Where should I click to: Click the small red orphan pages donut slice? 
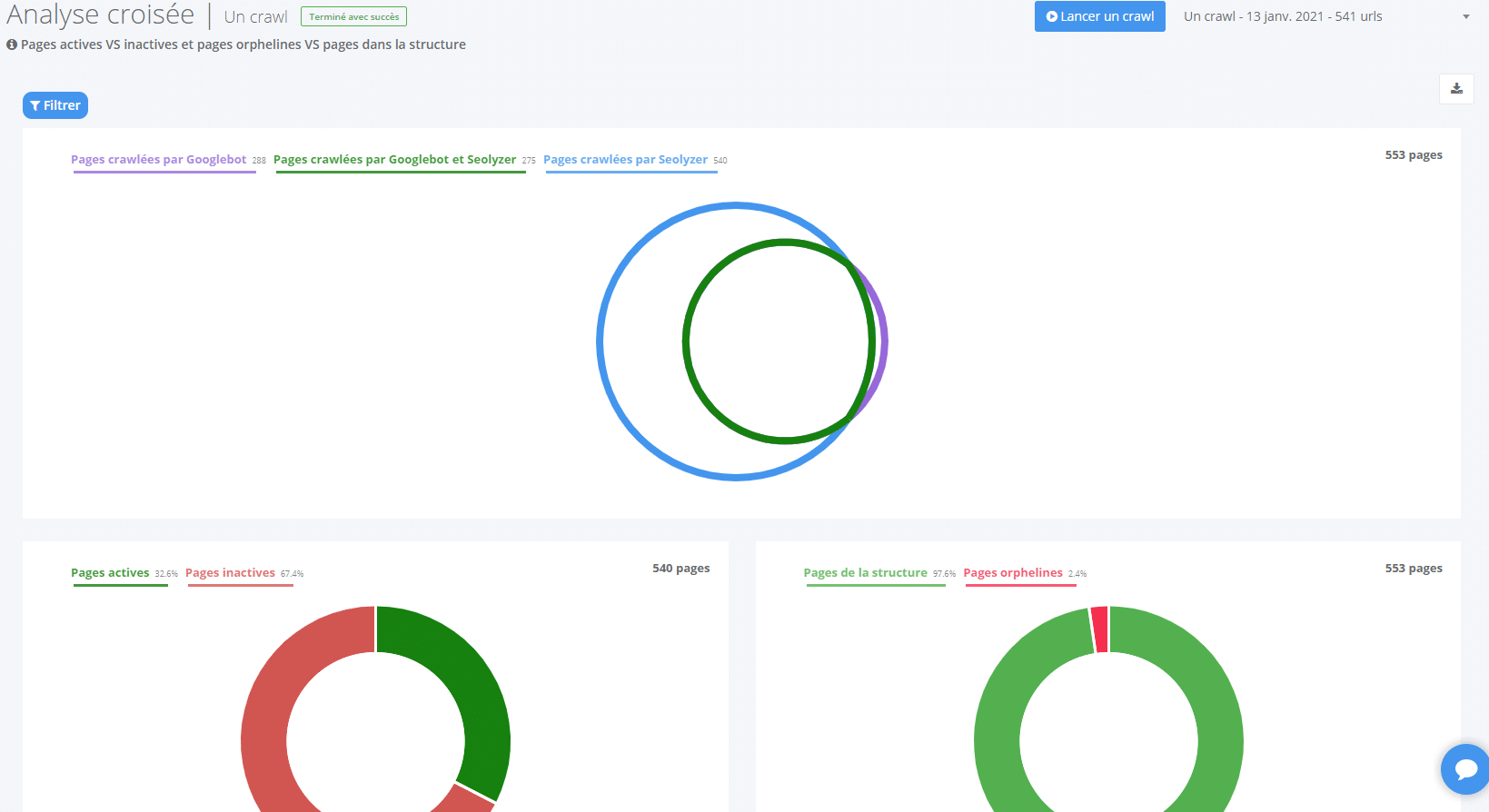click(1099, 629)
